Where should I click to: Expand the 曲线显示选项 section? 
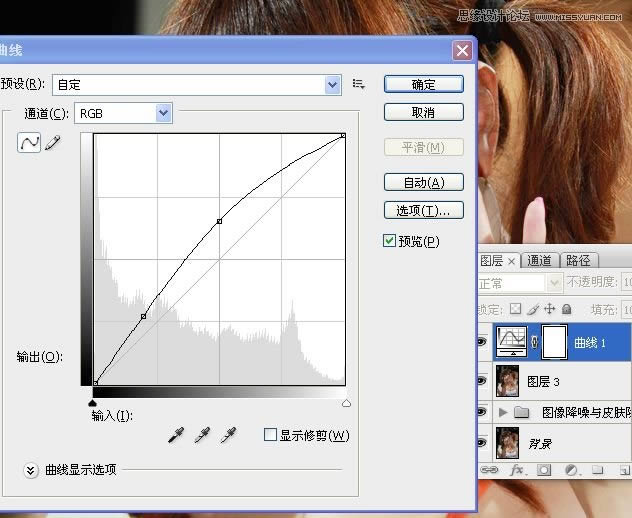[30, 469]
